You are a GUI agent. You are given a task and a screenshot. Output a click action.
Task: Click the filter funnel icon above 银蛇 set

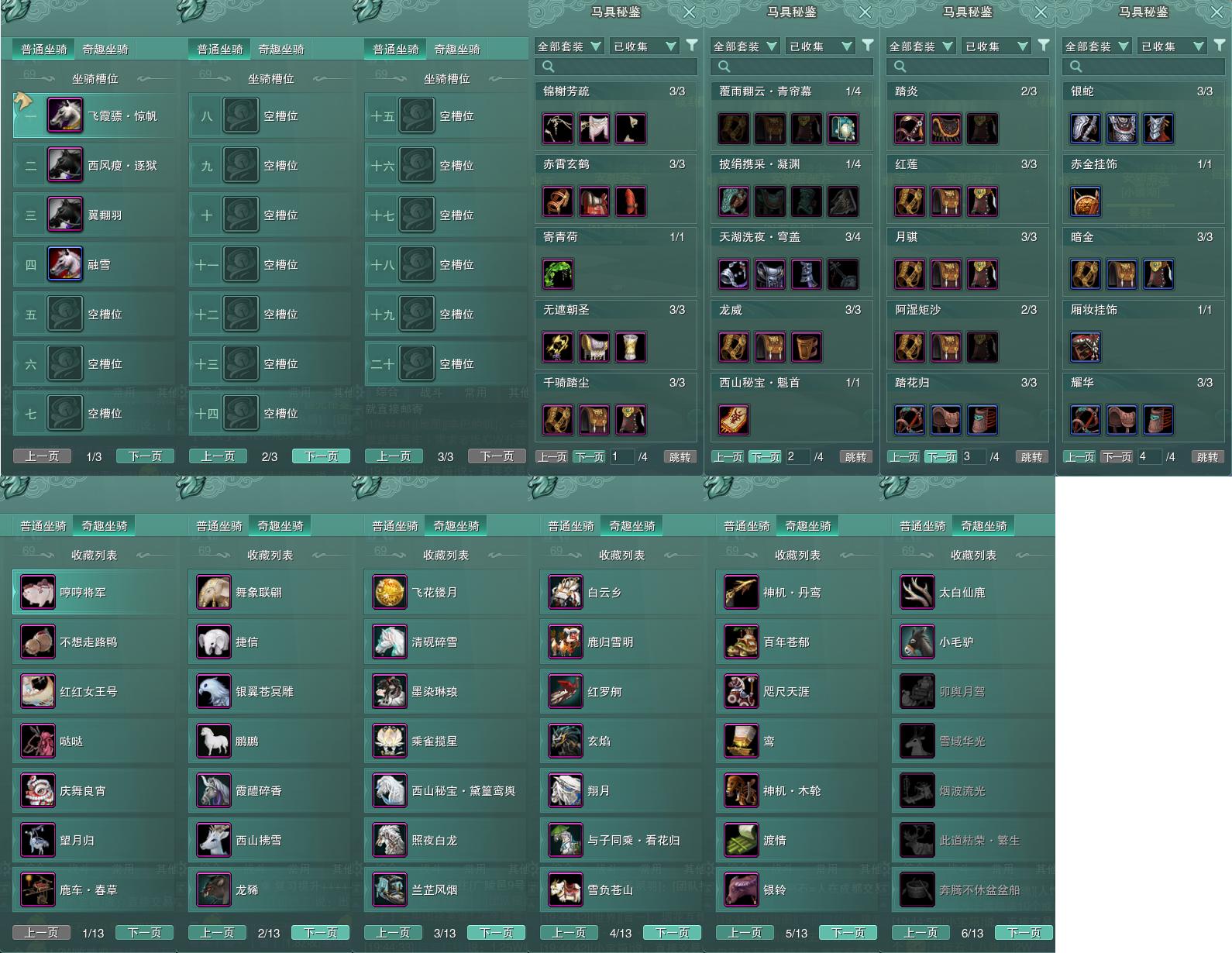(1220, 46)
